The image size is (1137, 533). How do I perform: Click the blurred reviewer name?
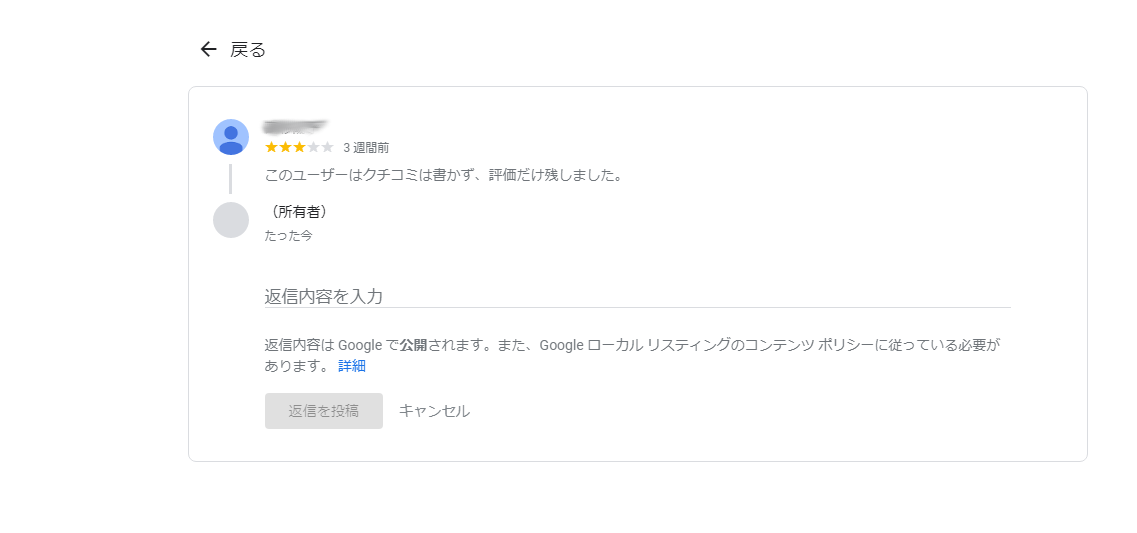[296, 128]
